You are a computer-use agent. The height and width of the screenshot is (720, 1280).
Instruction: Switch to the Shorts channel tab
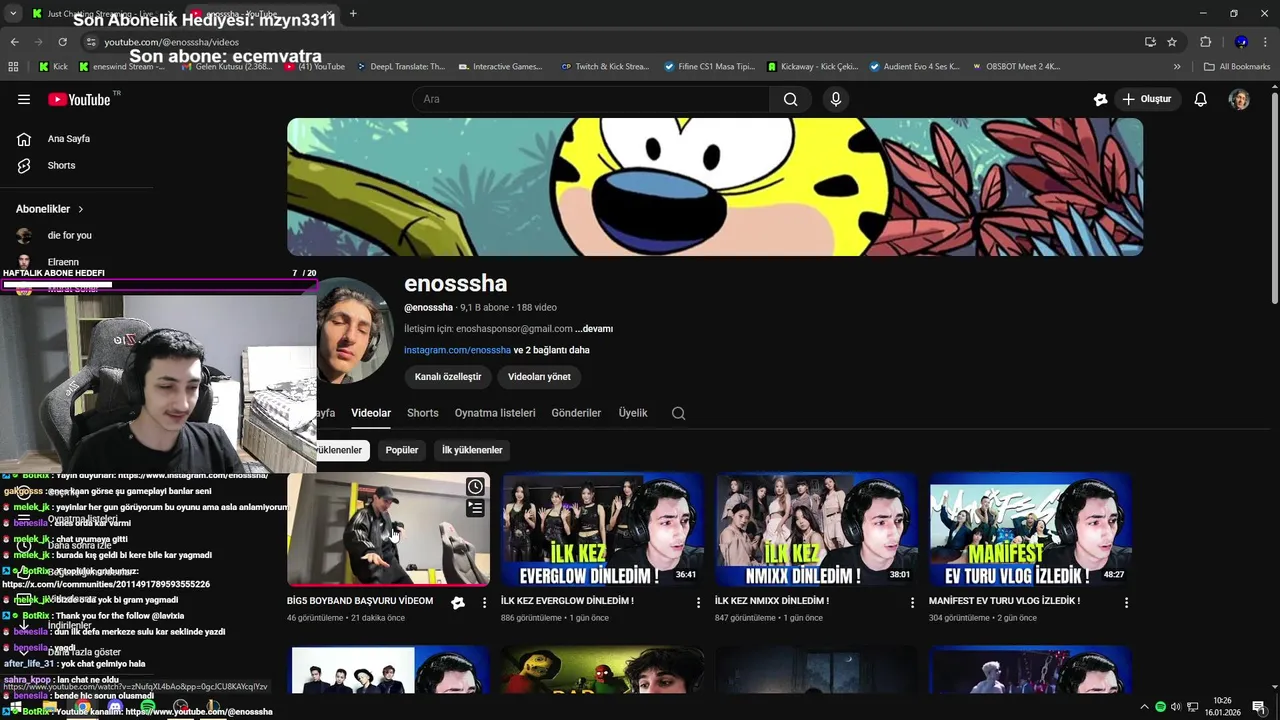[423, 413]
